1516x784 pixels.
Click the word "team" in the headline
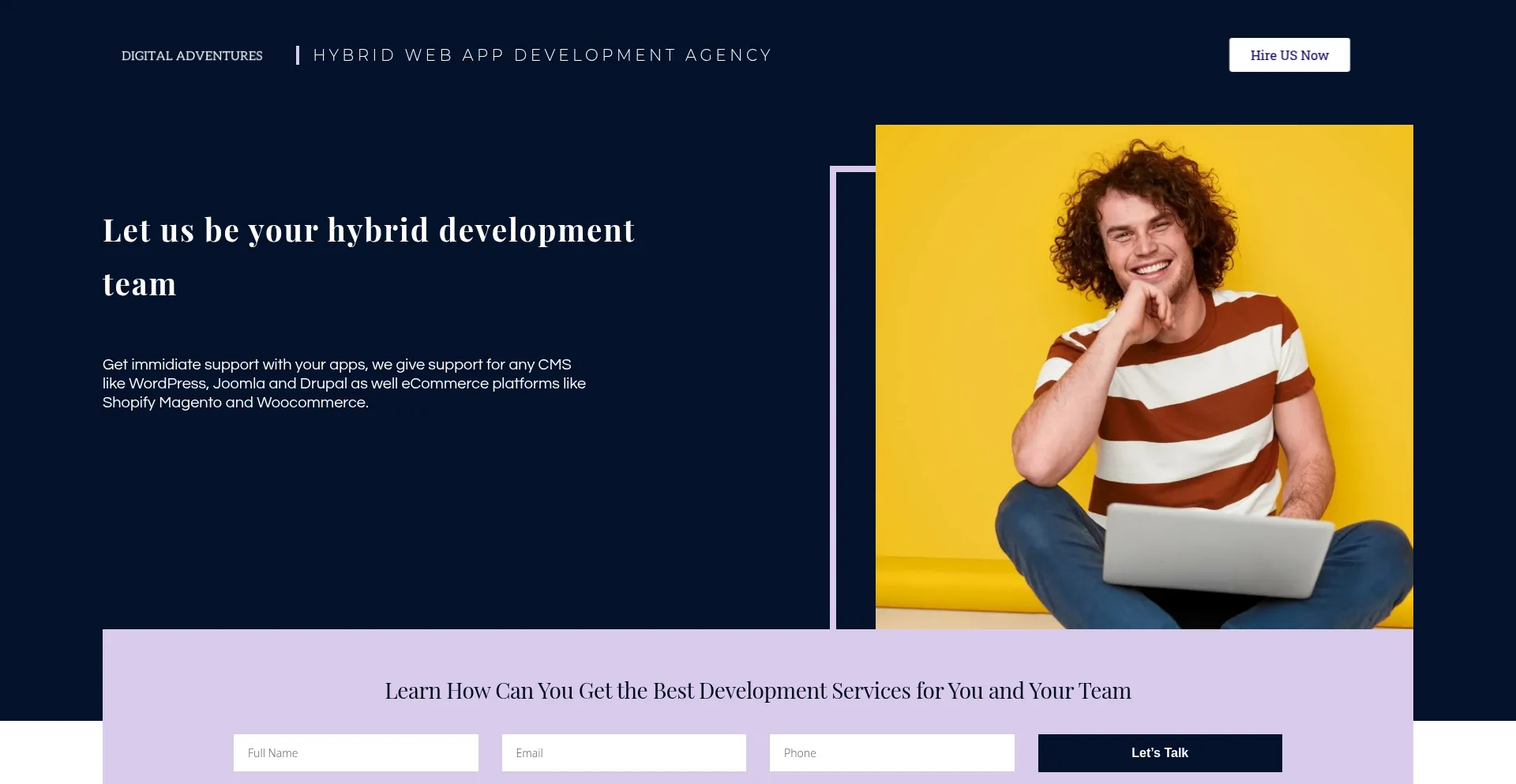140,284
